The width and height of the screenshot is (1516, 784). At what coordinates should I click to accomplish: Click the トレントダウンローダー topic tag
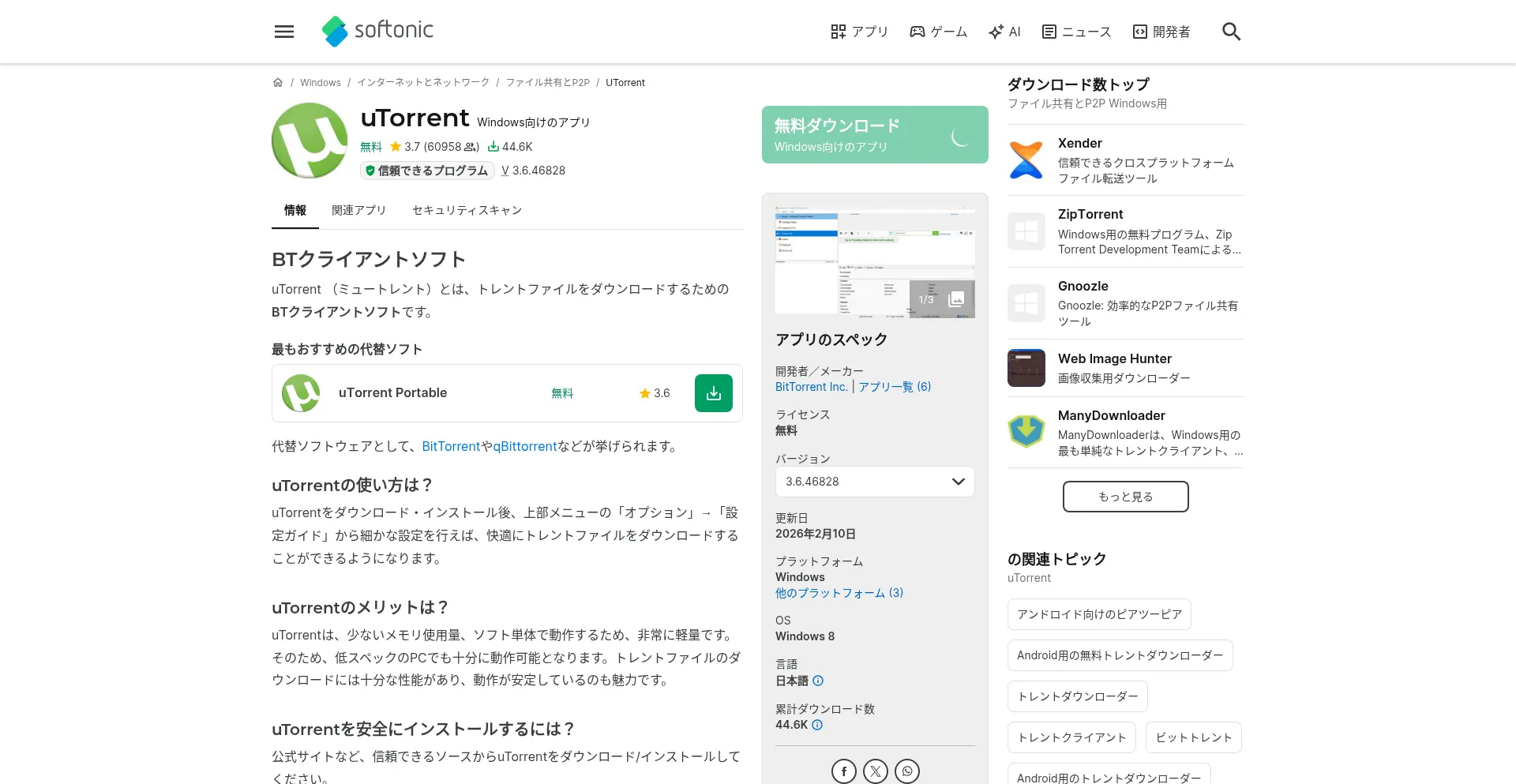pyautogui.click(x=1078, y=696)
